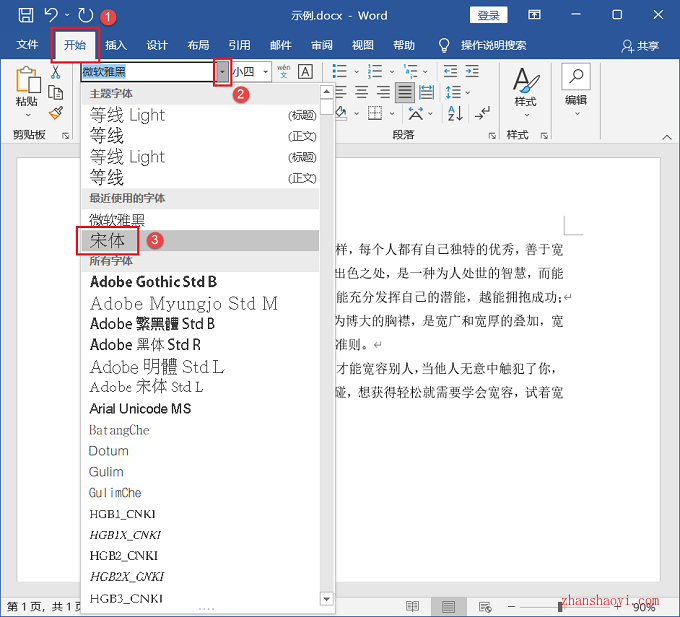Switch to the 布局 tab
680x617 pixels.
(x=198, y=45)
